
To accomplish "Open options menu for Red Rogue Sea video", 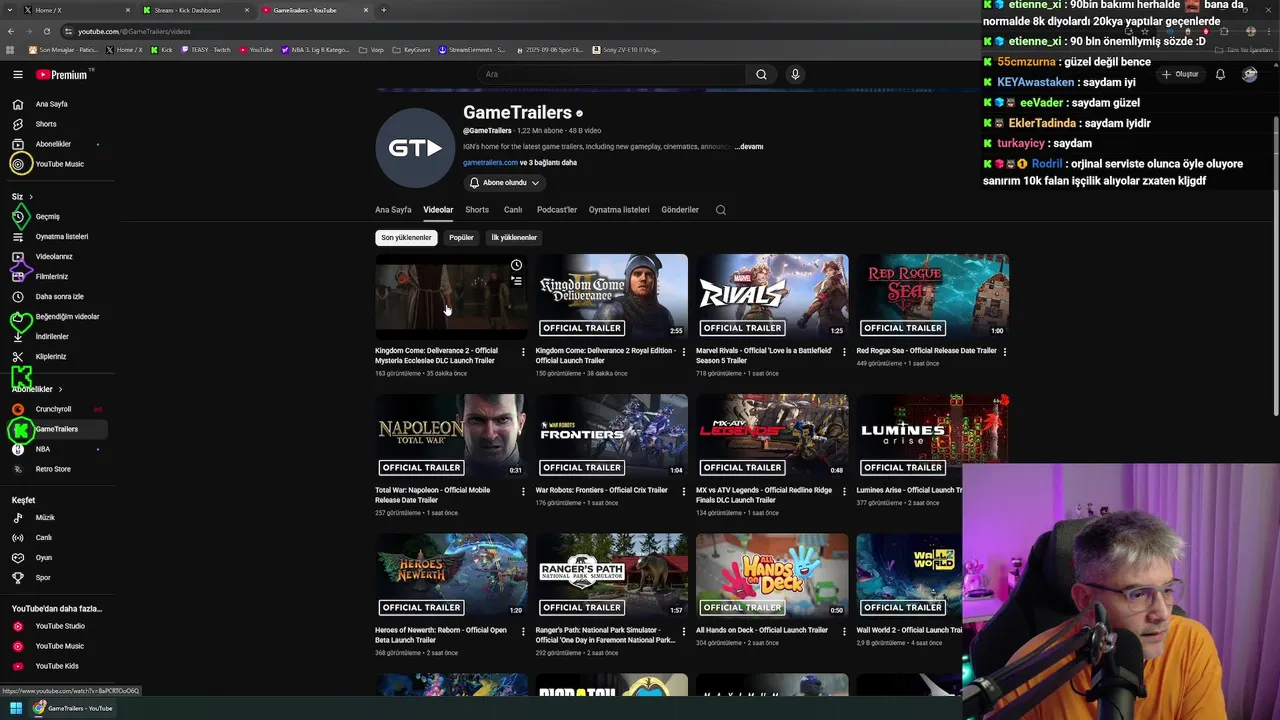I will click(x=1004, y=352).
